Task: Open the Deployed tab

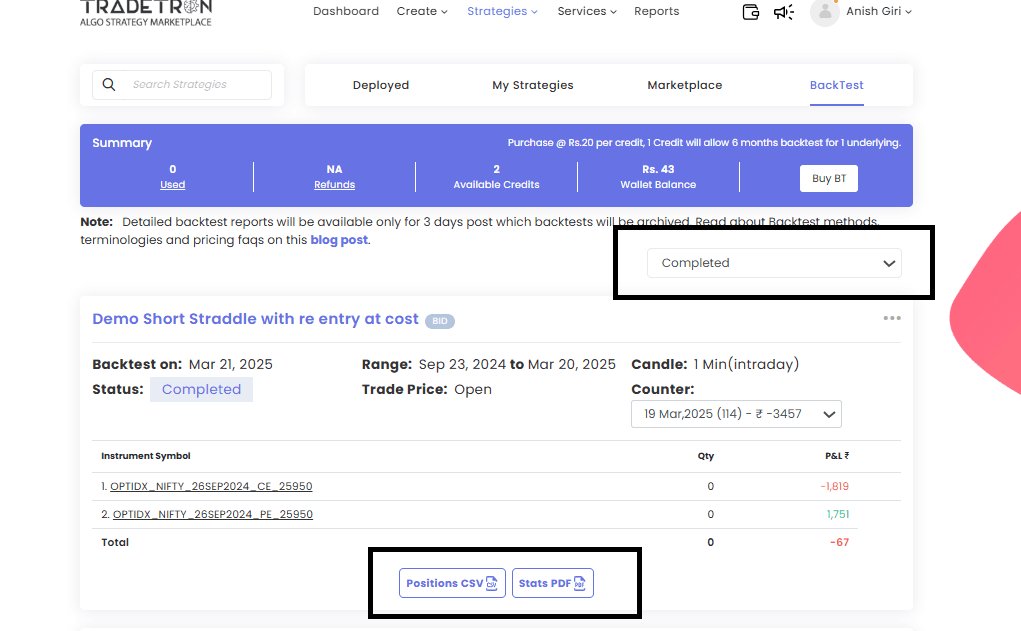Action: pos(381,85)
